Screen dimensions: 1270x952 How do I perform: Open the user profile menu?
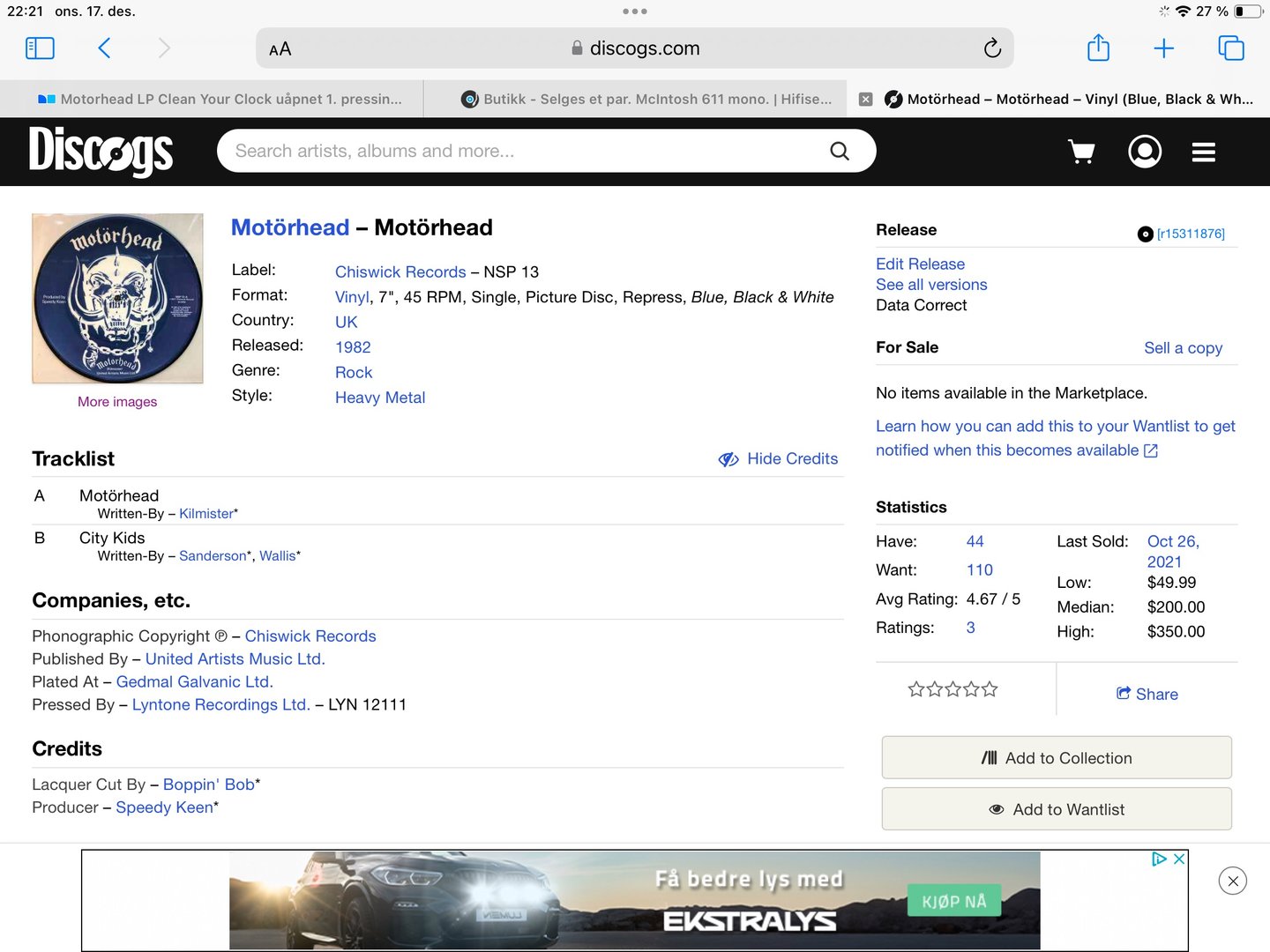(x=1145, y=152)
